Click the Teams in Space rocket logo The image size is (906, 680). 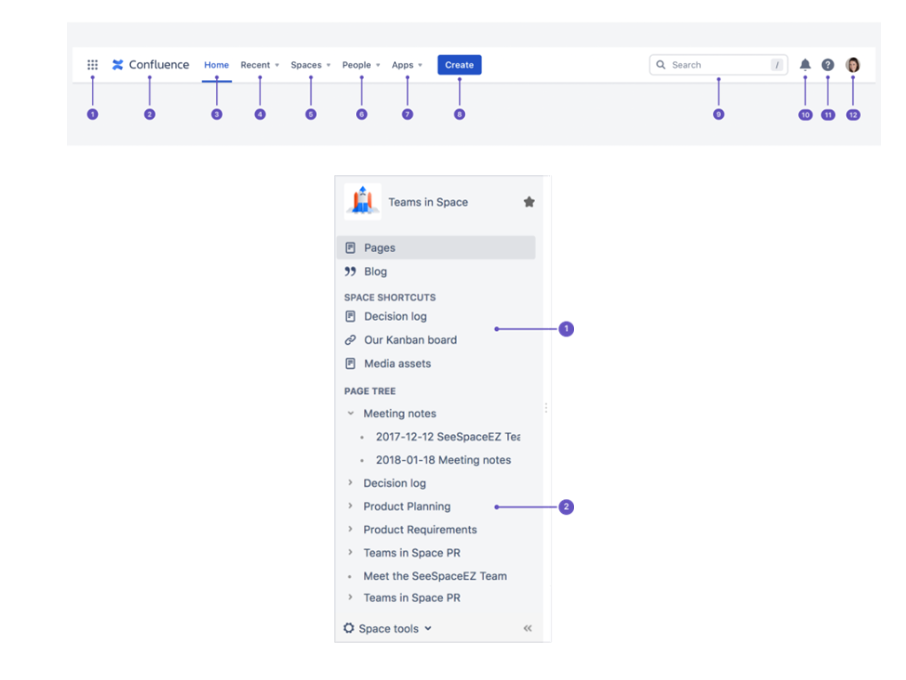(x=362, y=201)
